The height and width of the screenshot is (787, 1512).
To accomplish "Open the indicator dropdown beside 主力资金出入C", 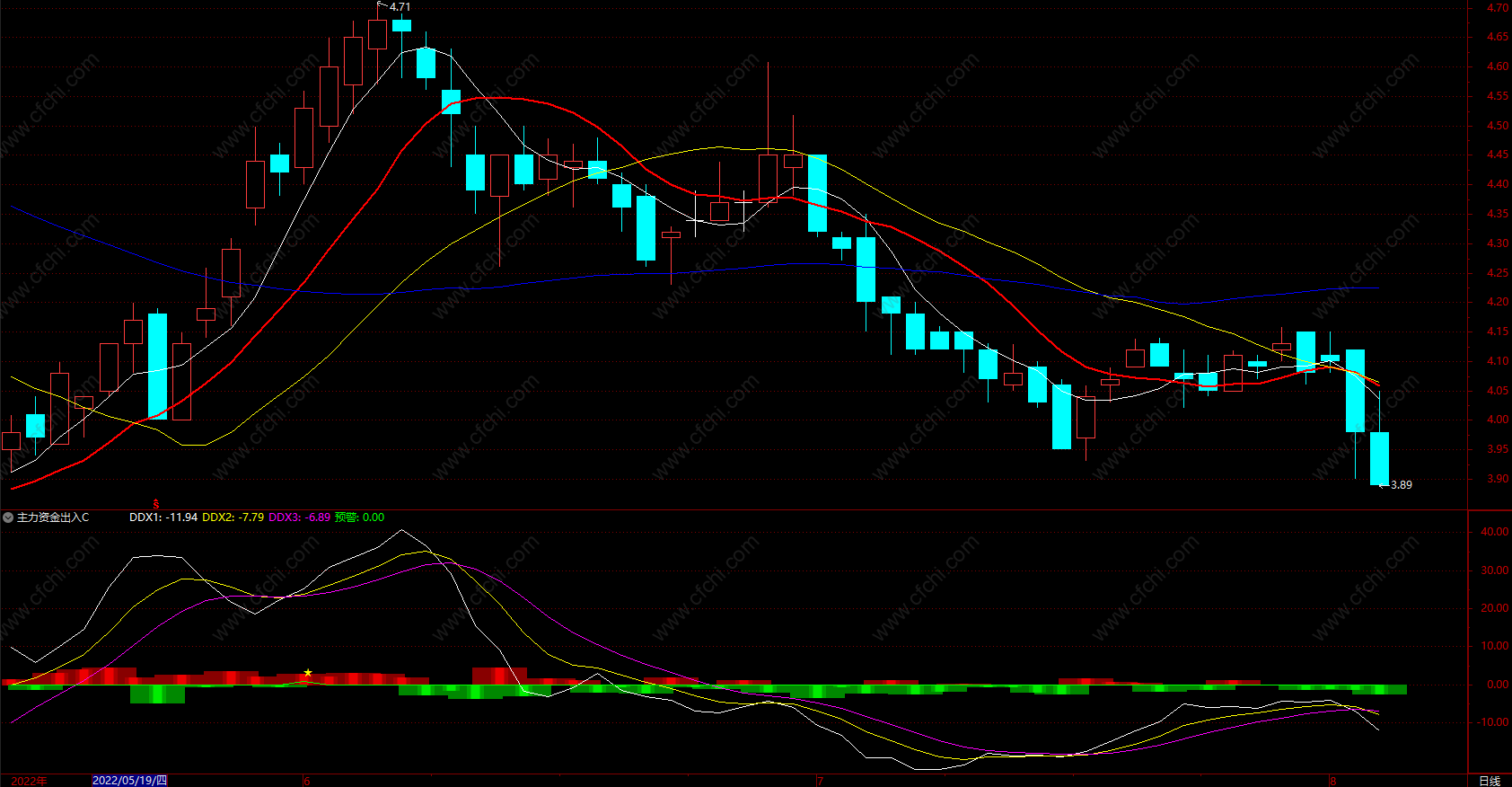I will click(8, 517).
